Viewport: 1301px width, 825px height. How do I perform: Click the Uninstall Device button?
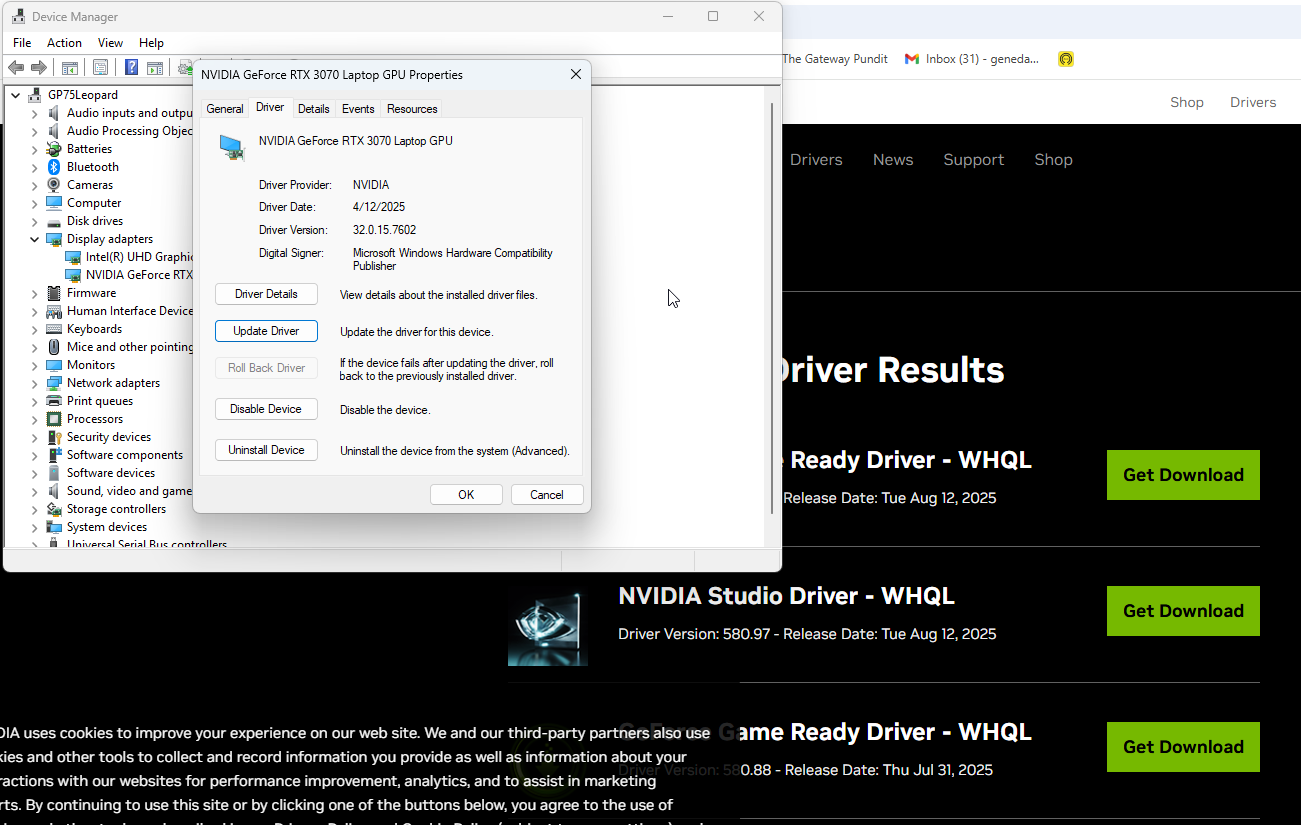click(266, 450)
